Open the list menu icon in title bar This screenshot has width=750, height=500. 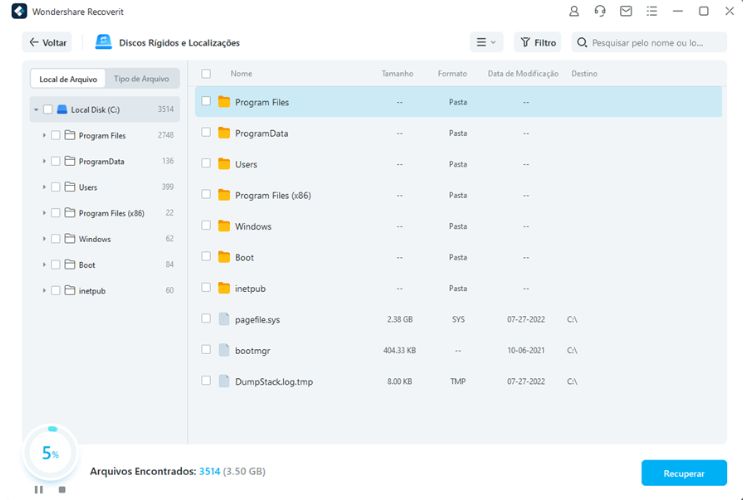[651, 11]
